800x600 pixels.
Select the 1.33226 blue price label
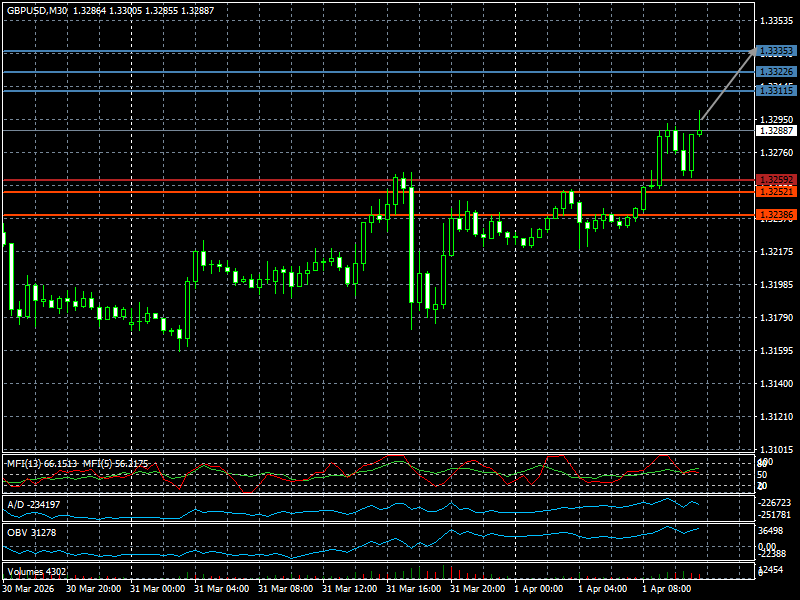776,72
